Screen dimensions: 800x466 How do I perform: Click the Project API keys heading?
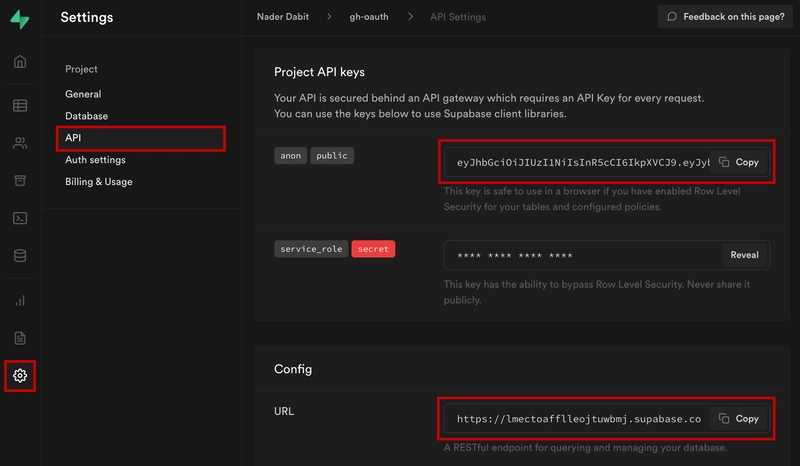click(319, 72)
